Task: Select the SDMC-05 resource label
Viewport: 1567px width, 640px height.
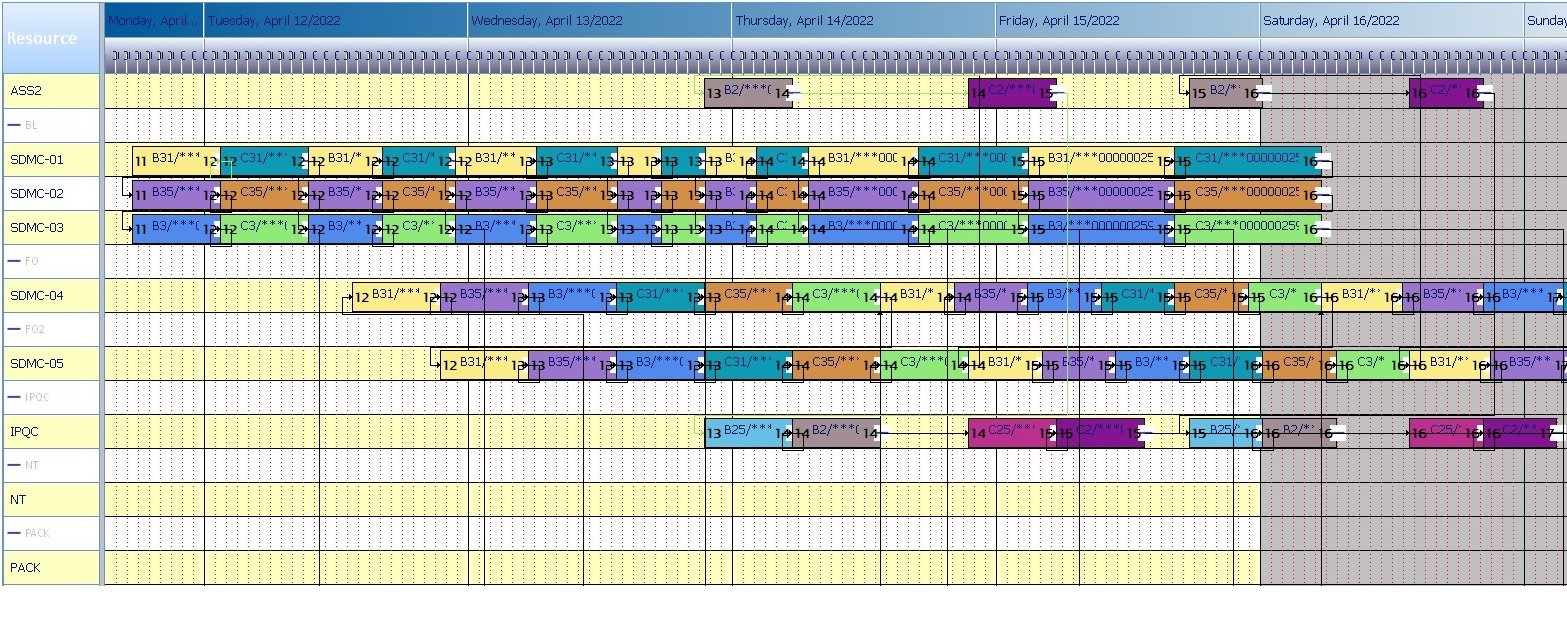Action: point(36,363)
